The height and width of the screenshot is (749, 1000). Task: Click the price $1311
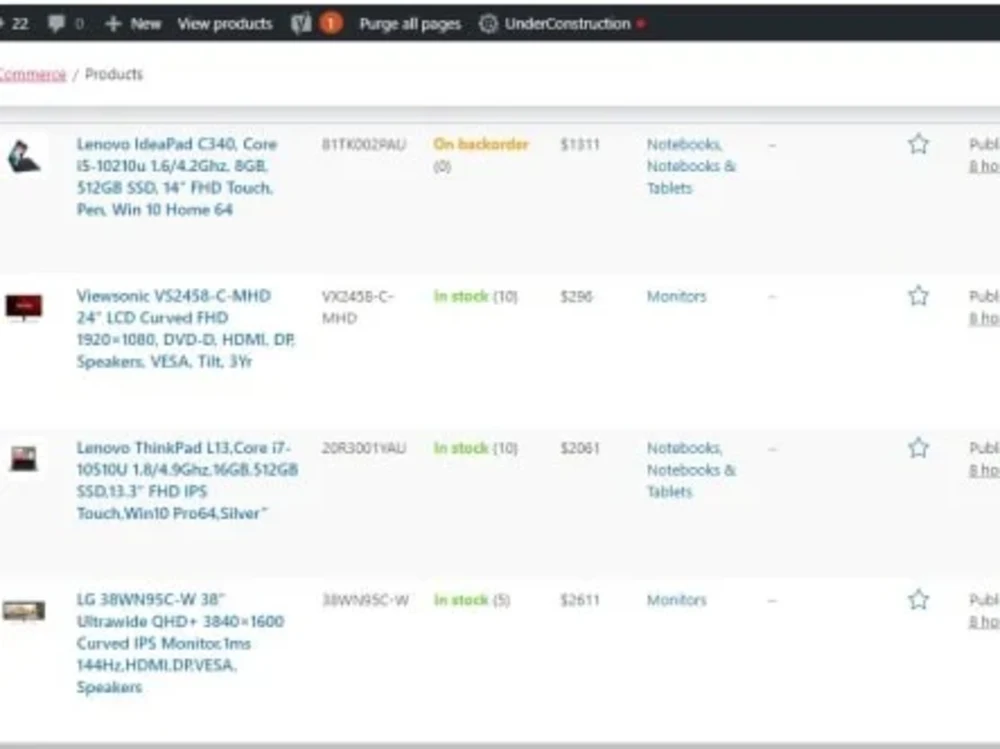(x=580, y=145)
